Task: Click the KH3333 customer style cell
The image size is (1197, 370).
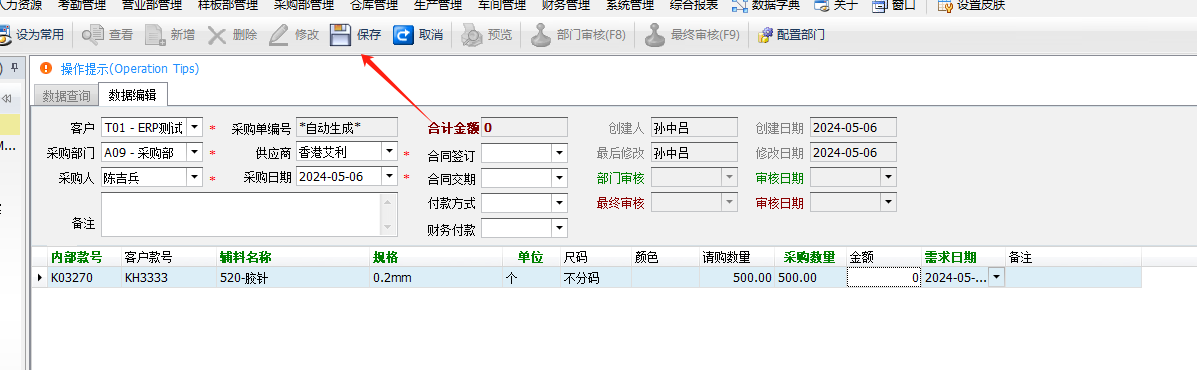Action: (169, 278)
